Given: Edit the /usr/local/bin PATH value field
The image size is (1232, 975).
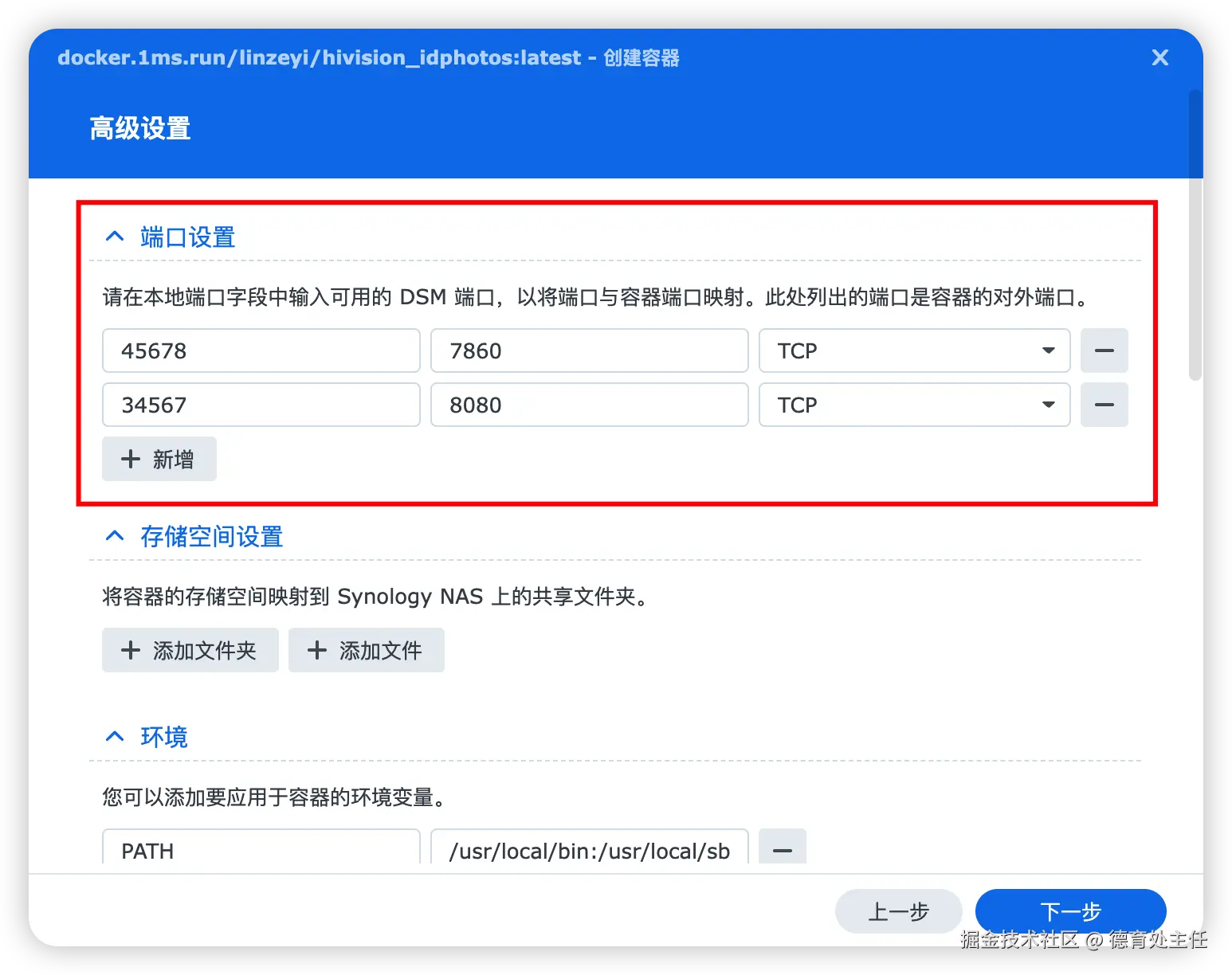Looking at the screenshot, I should [590, 848].
